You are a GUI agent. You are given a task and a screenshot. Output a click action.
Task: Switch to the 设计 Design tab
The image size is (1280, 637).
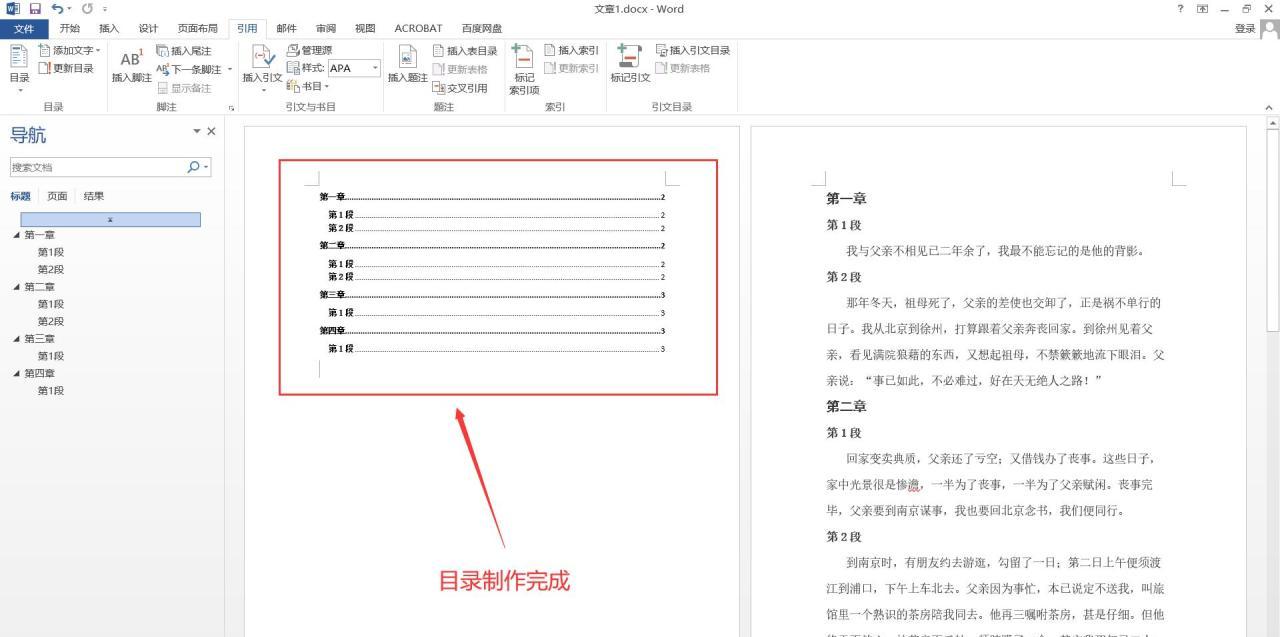148,28
